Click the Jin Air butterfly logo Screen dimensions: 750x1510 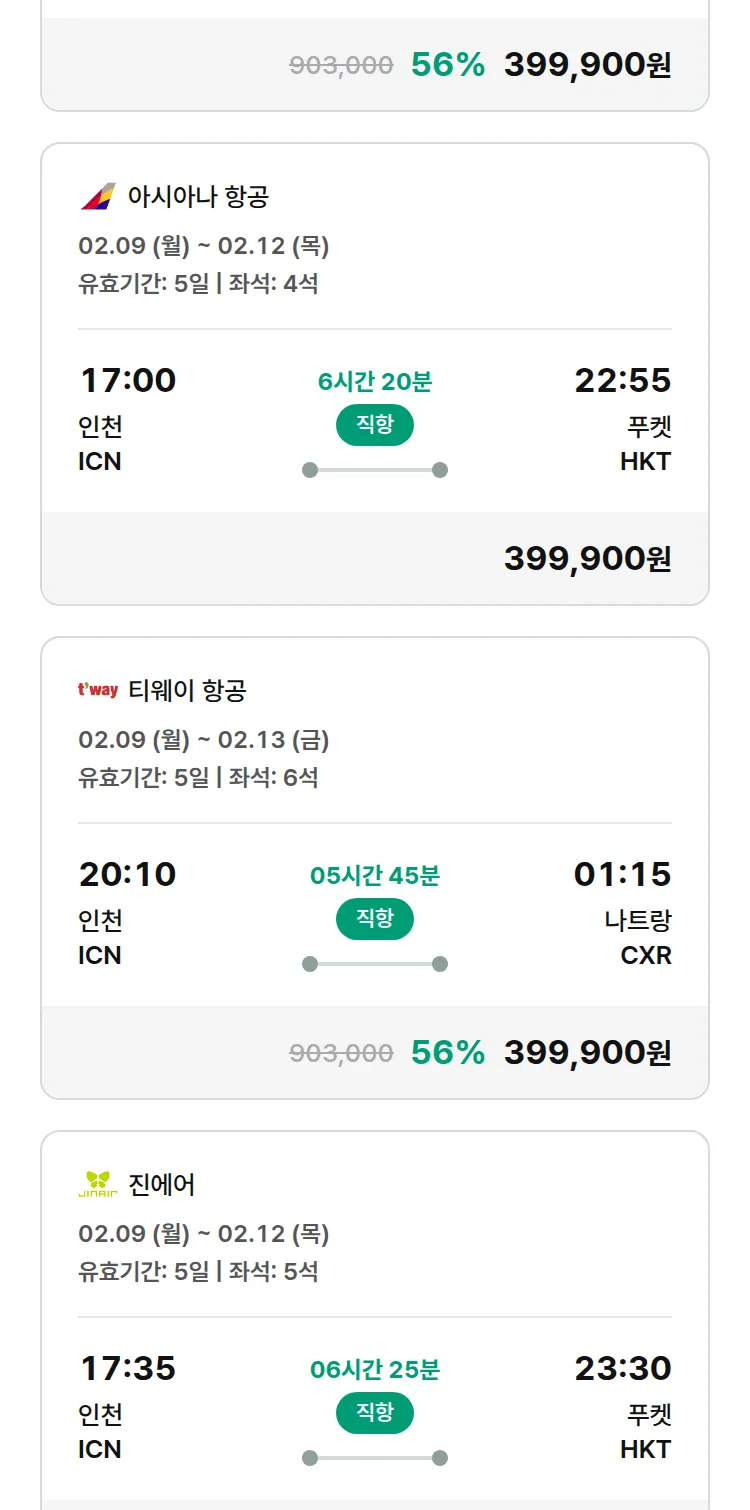coord(98,1184)
